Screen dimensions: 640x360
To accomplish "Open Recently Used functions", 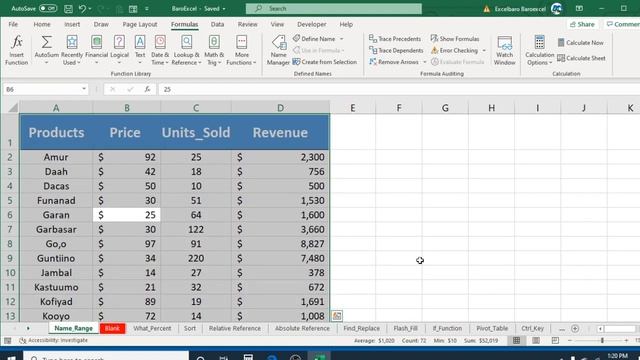I will (x=72, y=50).
